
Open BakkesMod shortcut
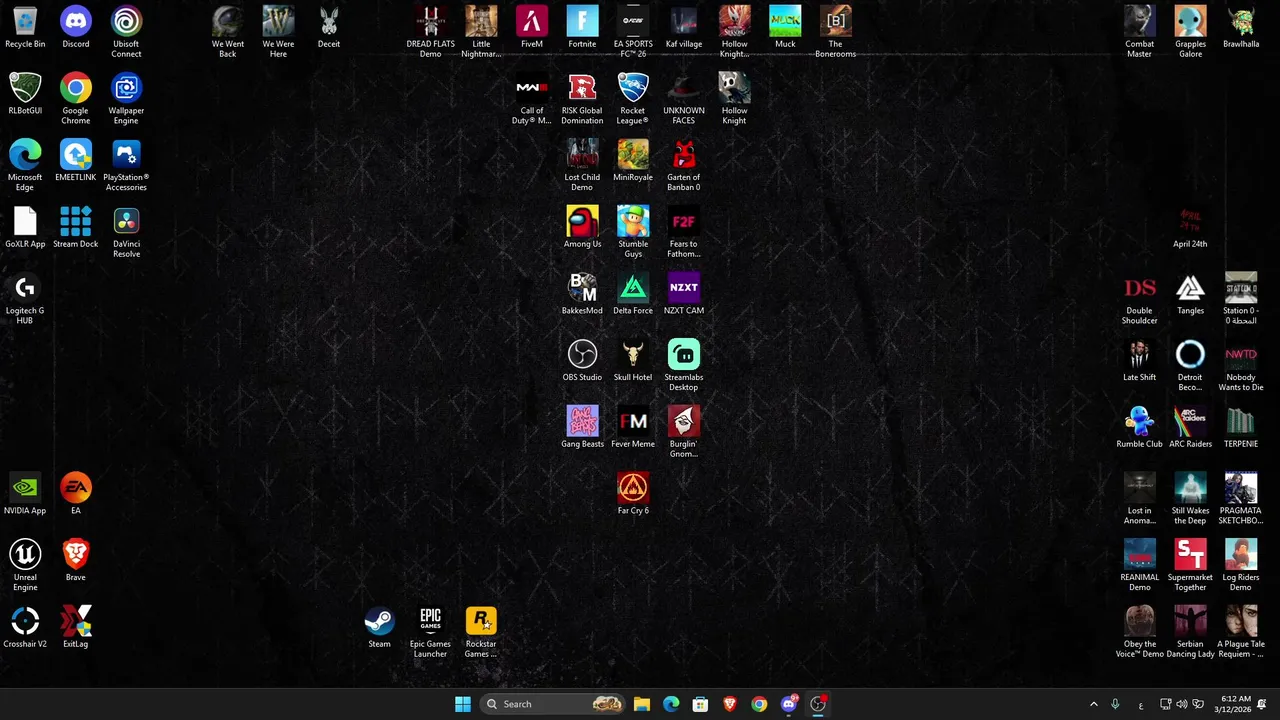(x=582, y=294)
